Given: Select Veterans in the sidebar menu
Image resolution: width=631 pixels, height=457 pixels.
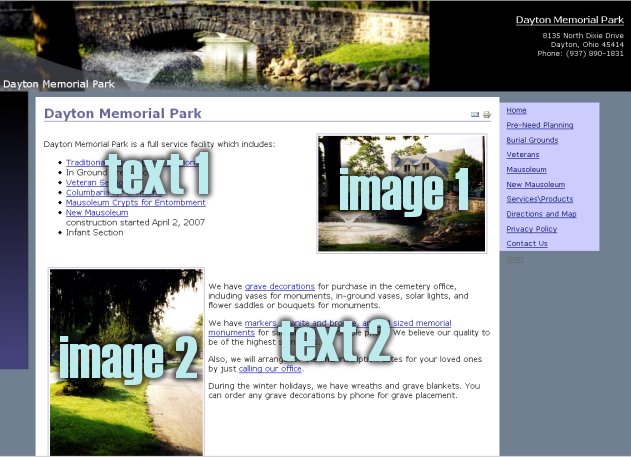Looking at the screenshot, I should tap(523, 154).
